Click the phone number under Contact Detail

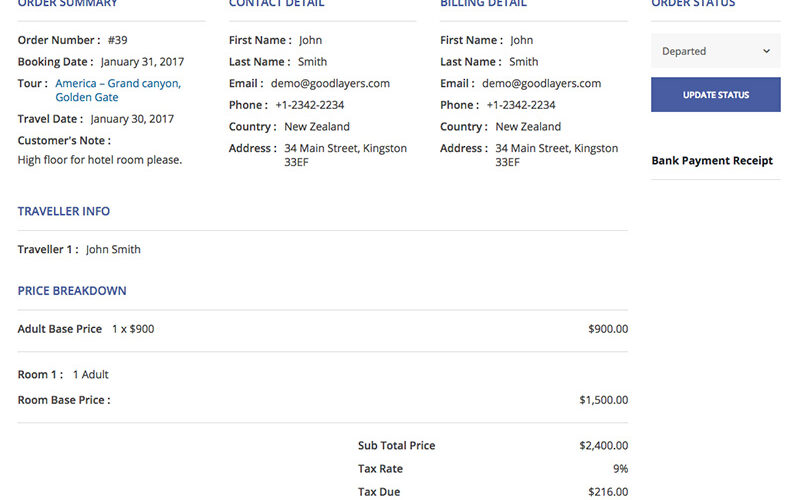(x=309, y=105)
